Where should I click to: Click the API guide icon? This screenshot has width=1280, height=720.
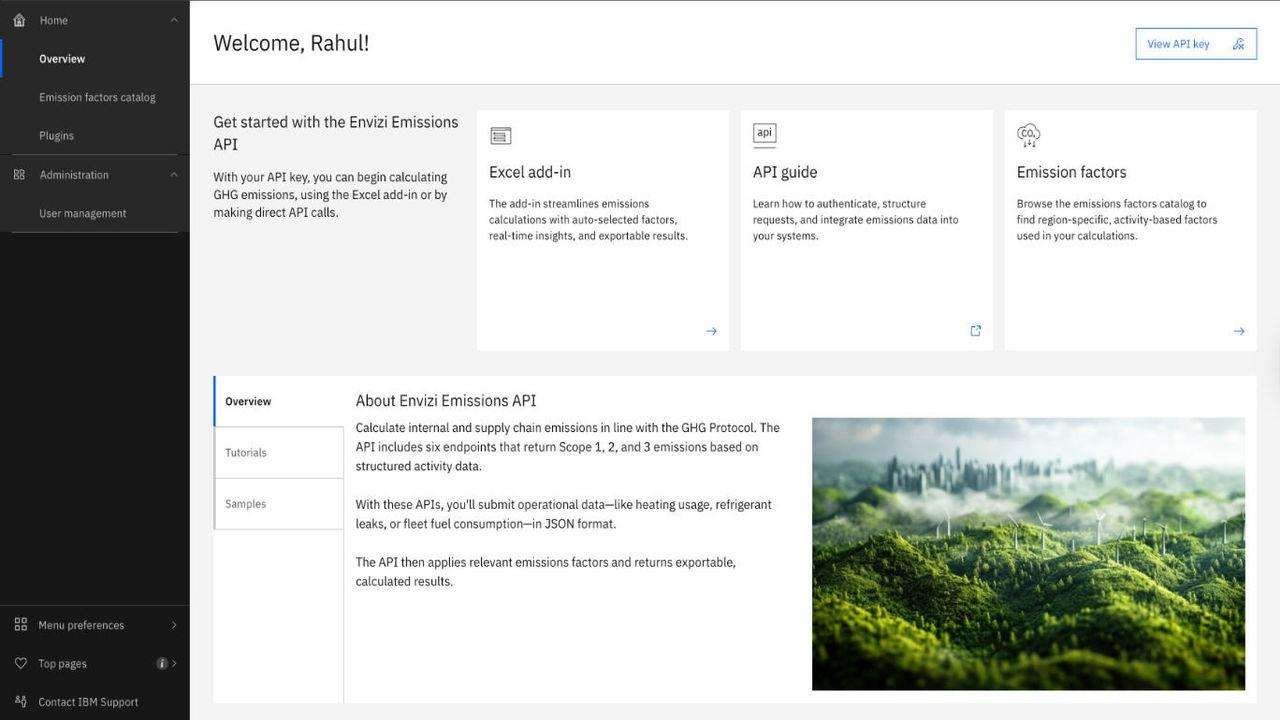tap(764, 134)
